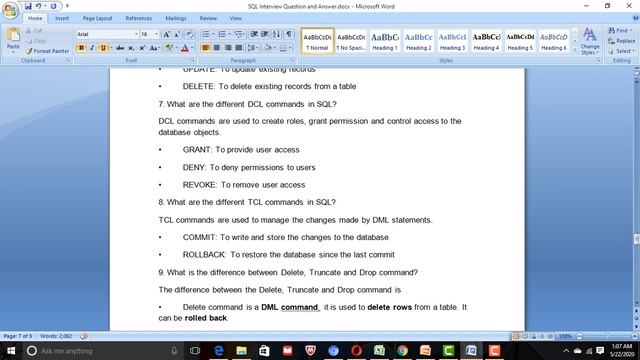640x360 pixels.
Task: Toggle Show/Hide paragraph marks
Action: coord(289,34)
